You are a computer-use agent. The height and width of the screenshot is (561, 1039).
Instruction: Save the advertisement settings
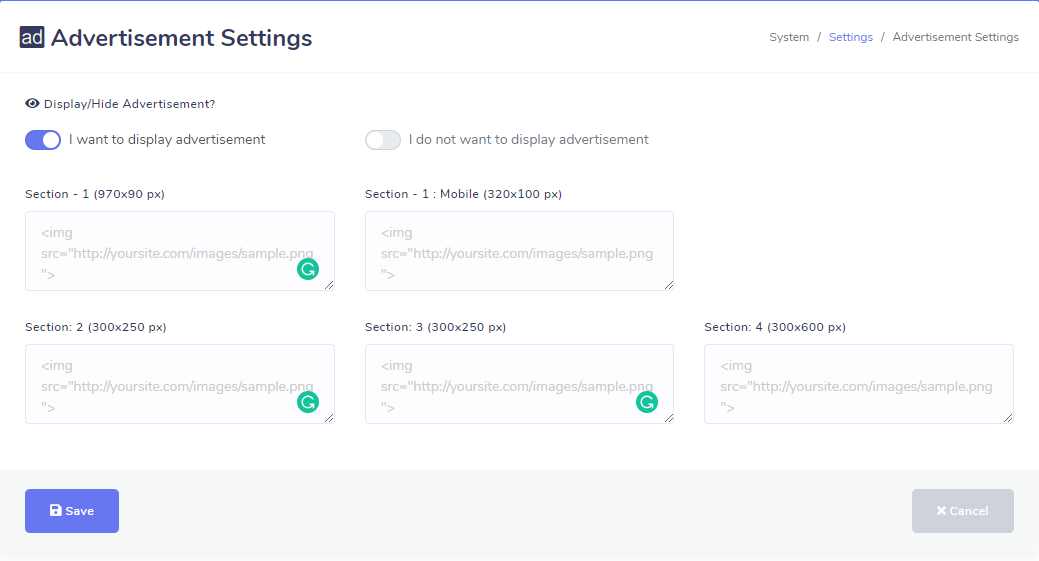coord(72,511)
